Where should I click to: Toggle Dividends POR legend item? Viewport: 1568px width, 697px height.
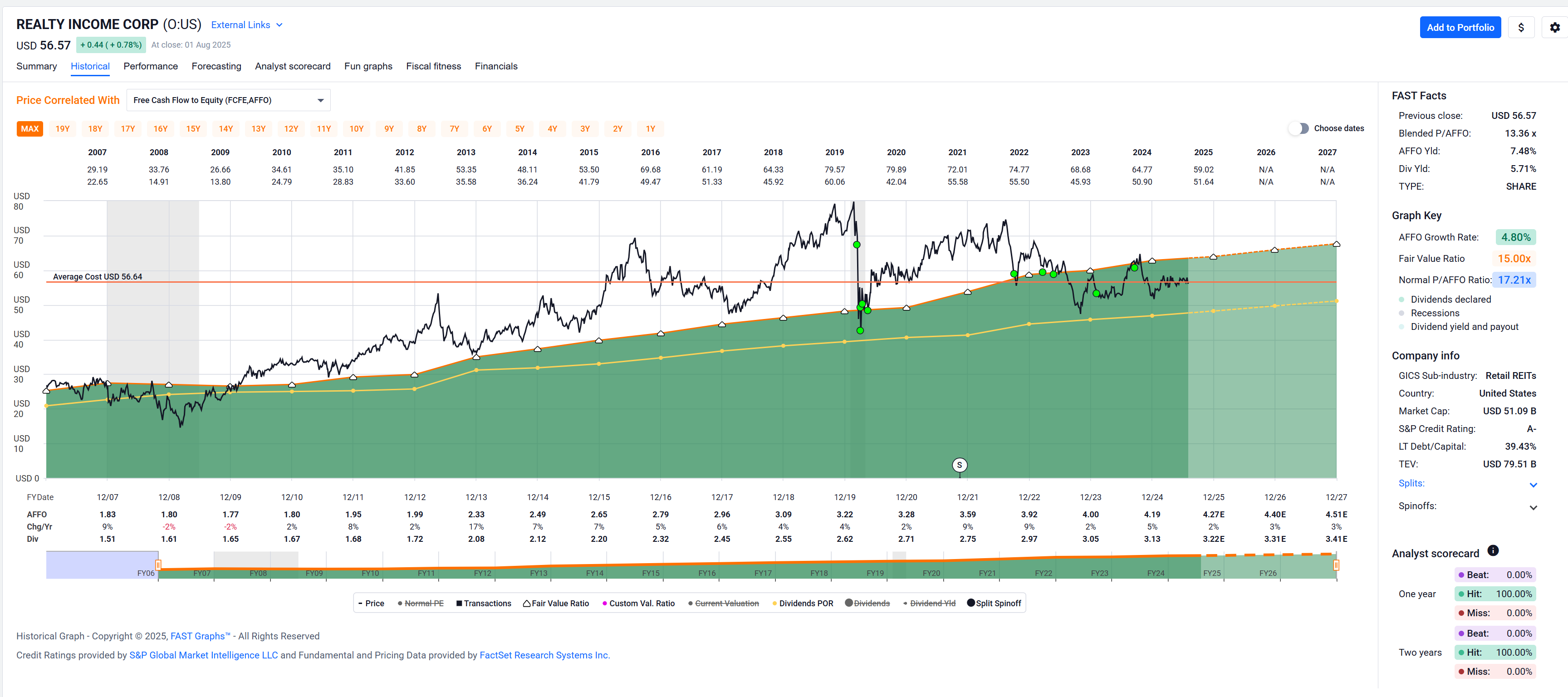click(x=802, y=603)
